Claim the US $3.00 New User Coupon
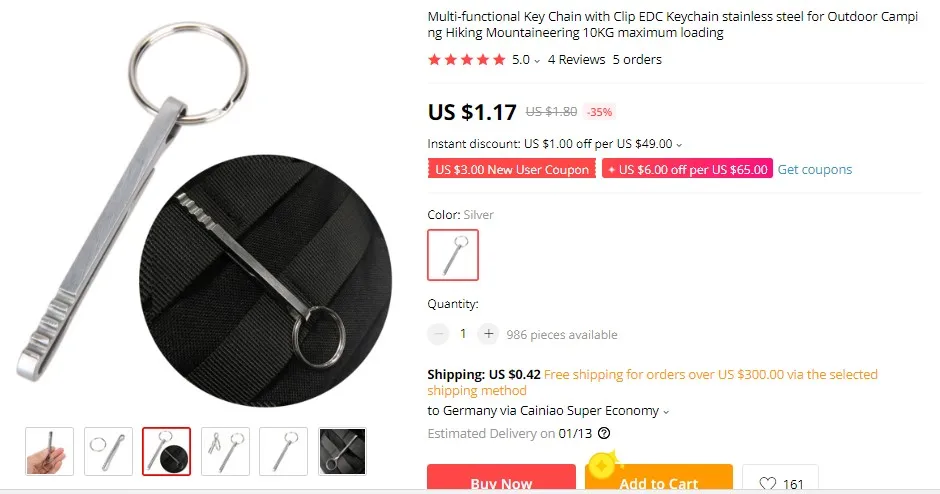This screenshot has height=494, width=940. (x=511, y=169)
